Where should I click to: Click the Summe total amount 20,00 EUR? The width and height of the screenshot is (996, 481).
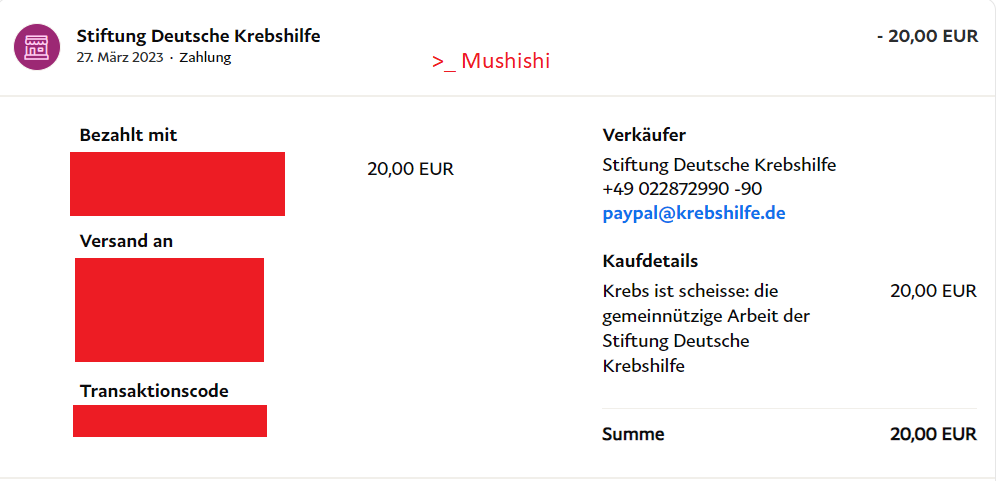click(x=933, y=435)
